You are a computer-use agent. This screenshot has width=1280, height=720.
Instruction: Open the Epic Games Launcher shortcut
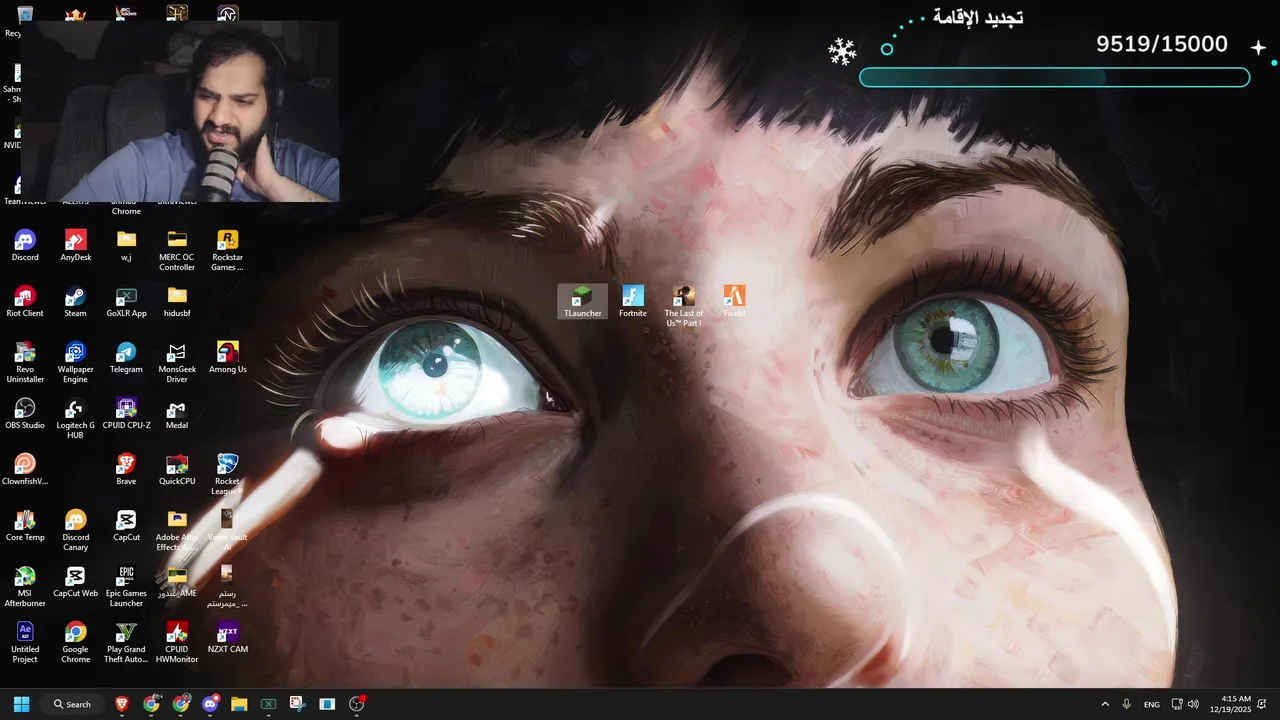click(x=126, y=586)
